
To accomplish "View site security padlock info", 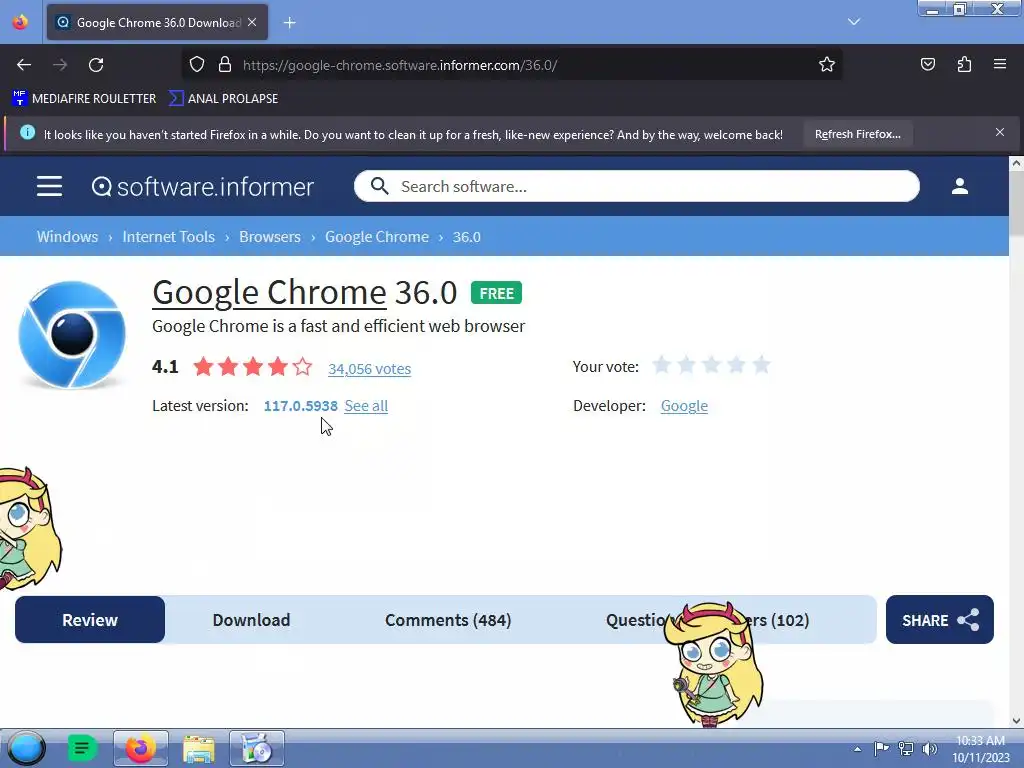I will 225,65.
